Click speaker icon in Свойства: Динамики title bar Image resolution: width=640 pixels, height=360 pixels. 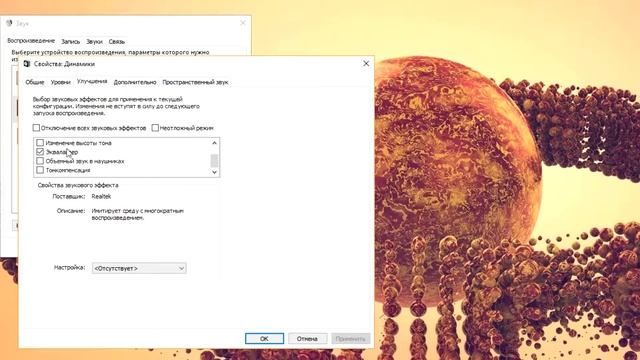27,64
